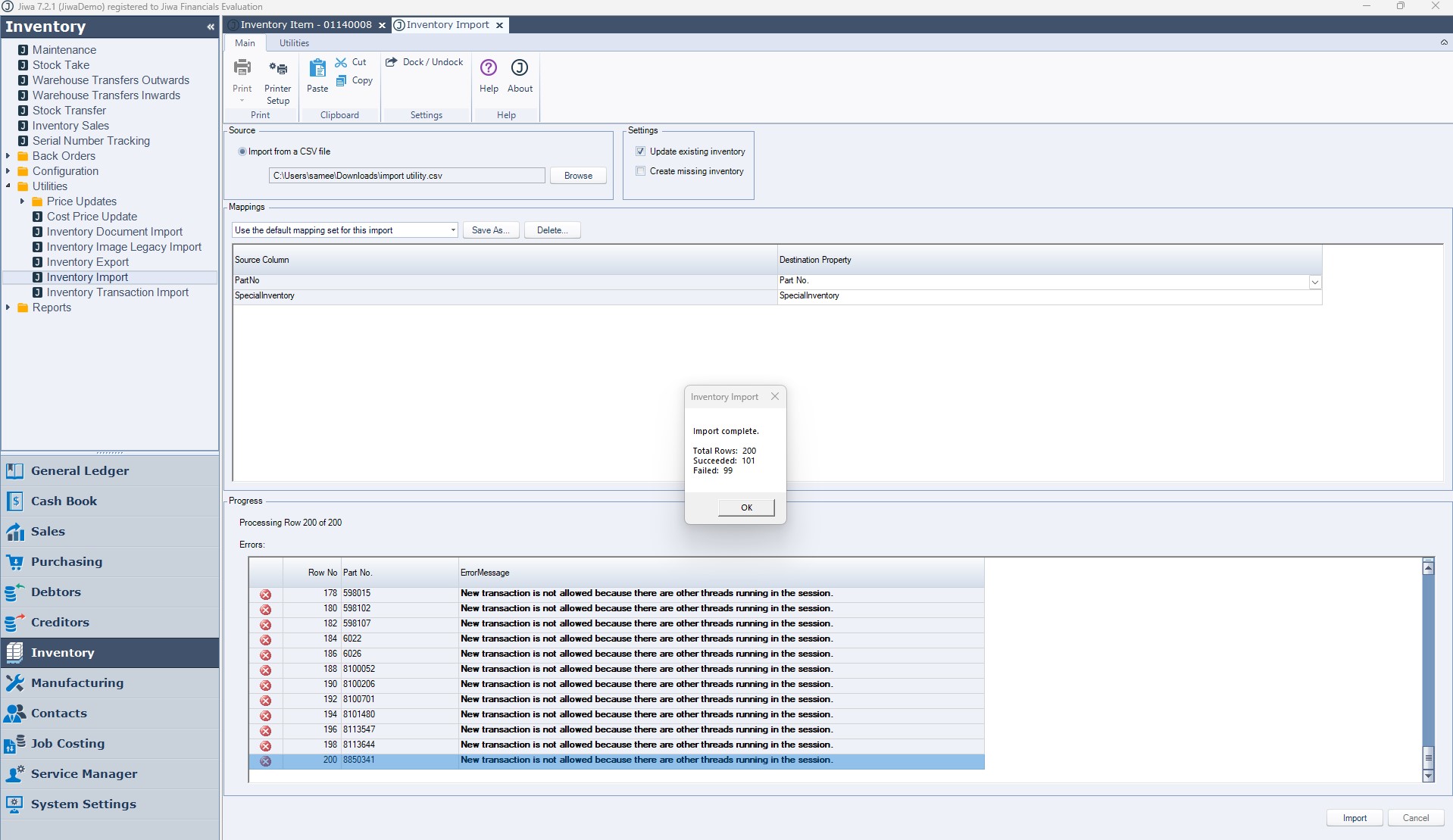
Task: Enable Create missing inventory checkbox
Action: 641,171
